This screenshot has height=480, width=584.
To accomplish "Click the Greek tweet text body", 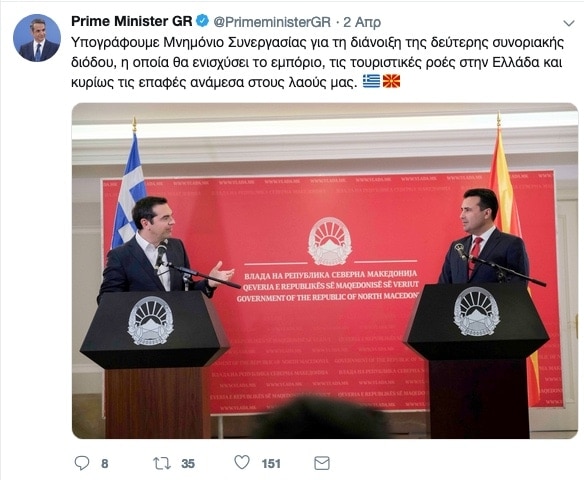I will [317, 62].
